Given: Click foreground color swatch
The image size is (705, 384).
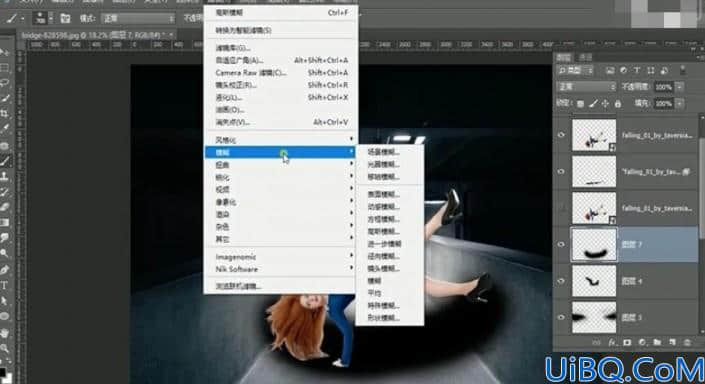Looking at the screenshot, I should [2, 372].
